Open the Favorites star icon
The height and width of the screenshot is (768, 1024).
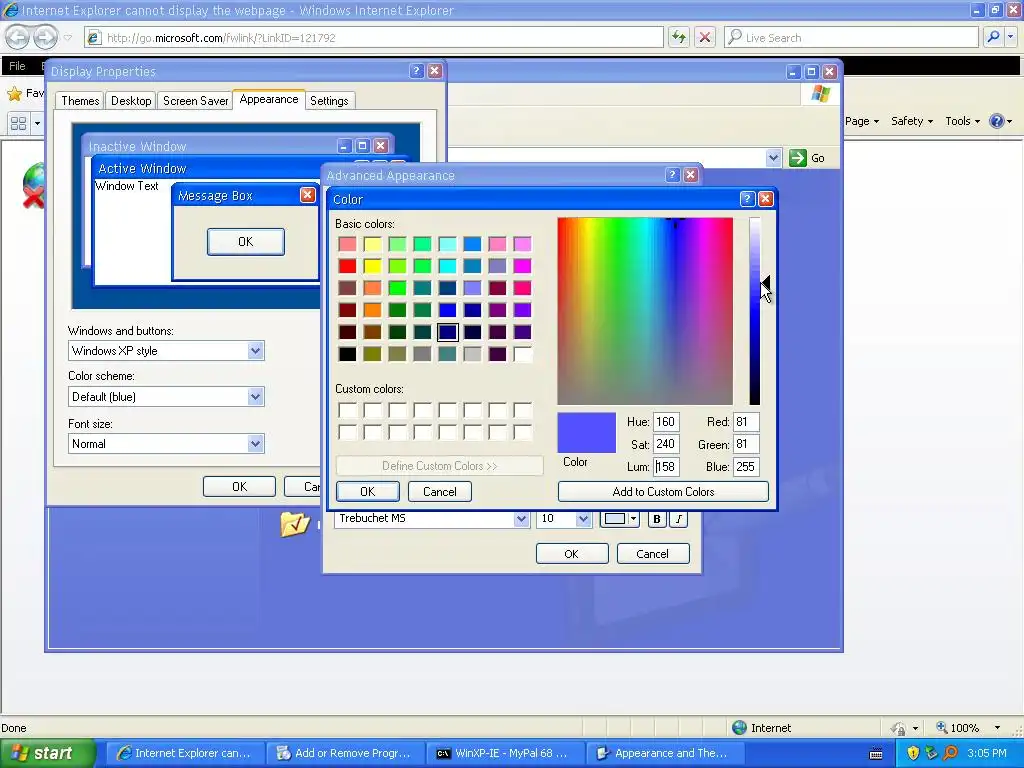pyautogui.click(x=14, y=94)
